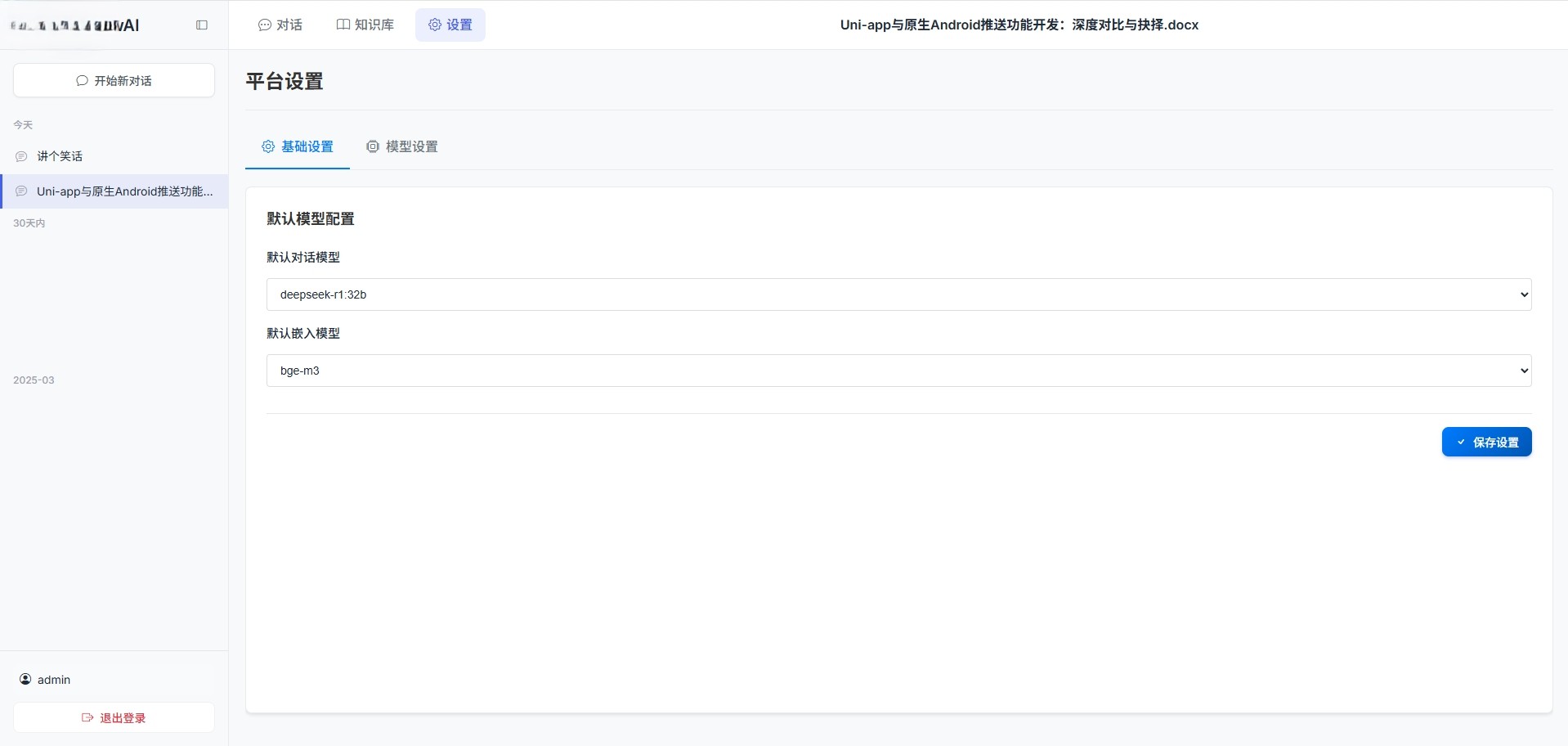Open the bge-m3 embedding model dropdown
Viewport: 1568px width, 746px height.
click(898, 370)
